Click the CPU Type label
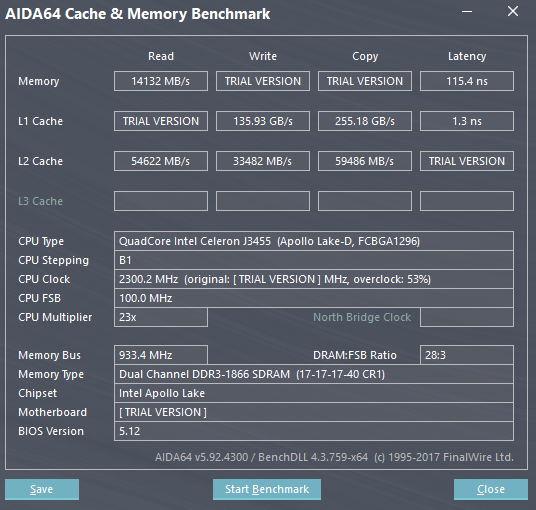The height and width of the screenshot is (510, 536). (41, 241)
